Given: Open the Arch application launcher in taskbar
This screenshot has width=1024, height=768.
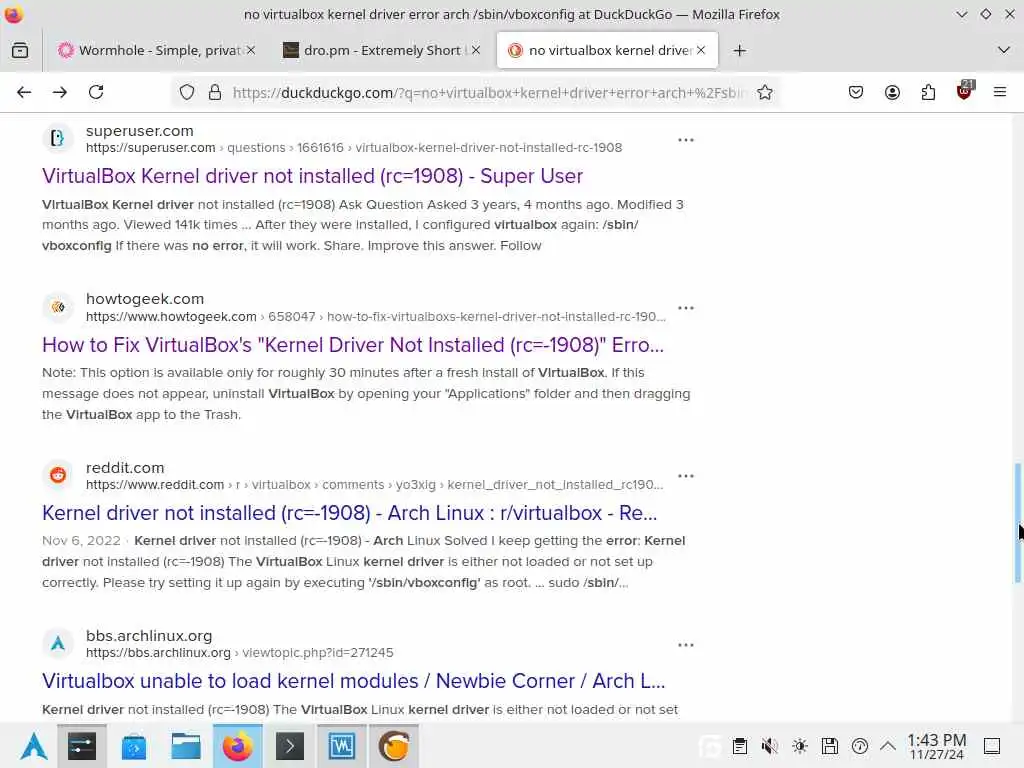Looking at the screenshot, I should pyautogui.click(x=33, y=746).
